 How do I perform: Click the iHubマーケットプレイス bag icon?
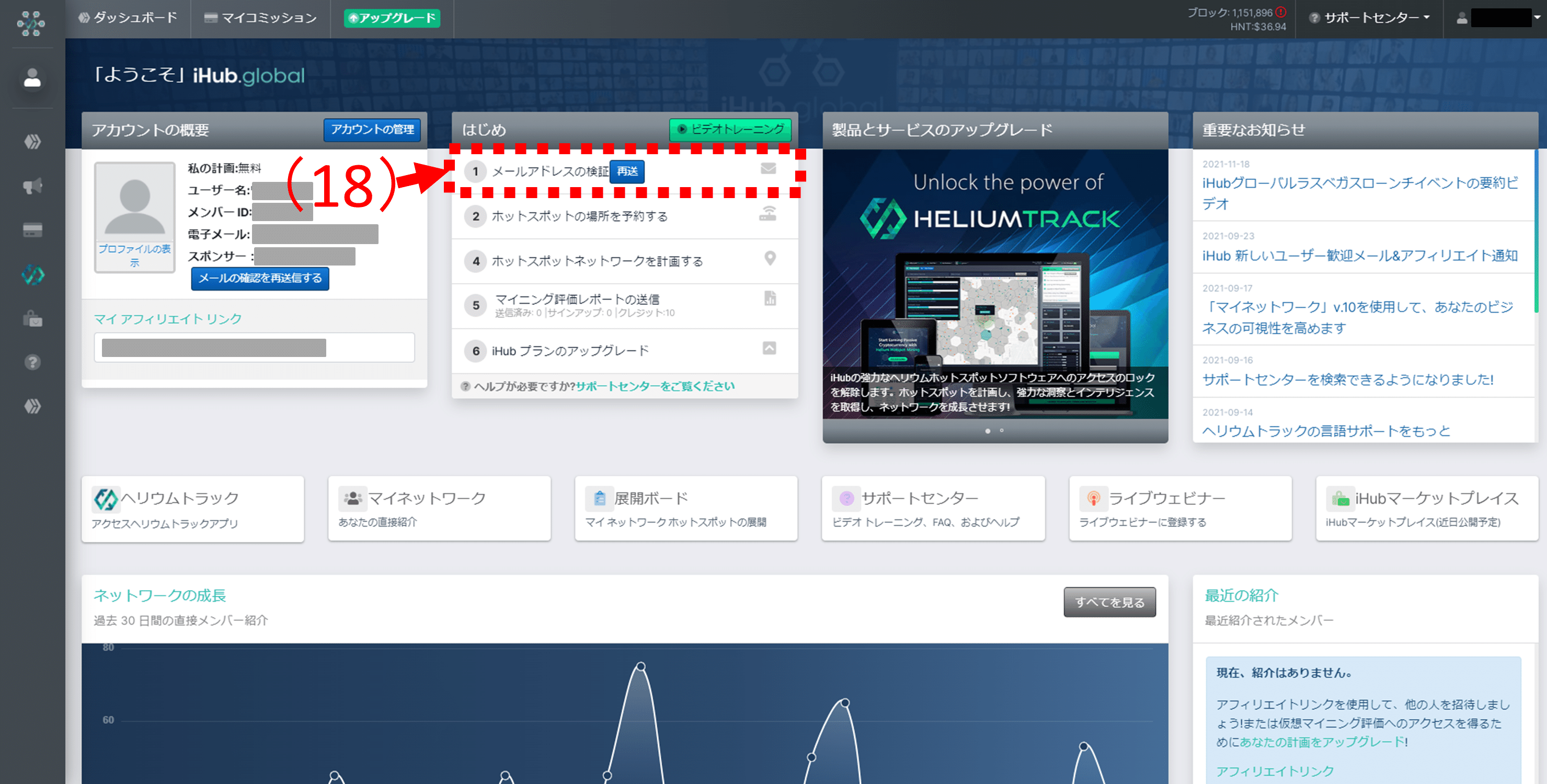pyautogui.click(x=1340, y=498)
